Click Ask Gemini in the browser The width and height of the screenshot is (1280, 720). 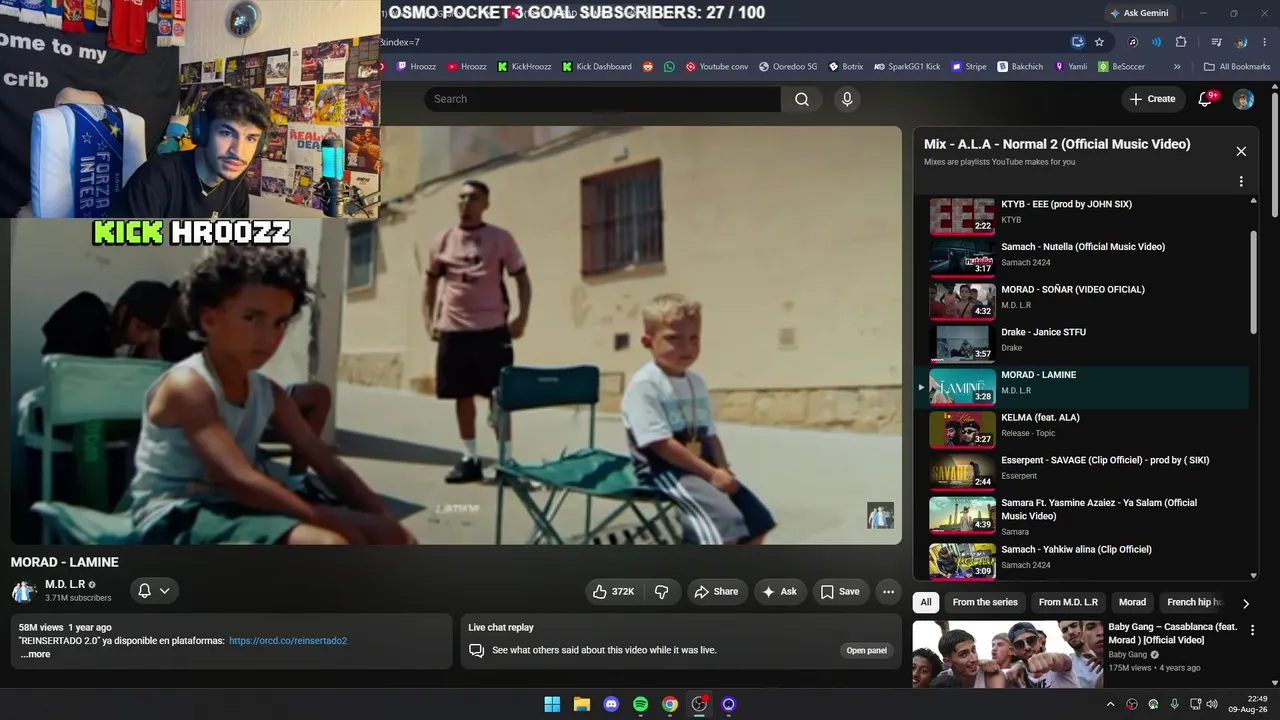click(1138, 13)
